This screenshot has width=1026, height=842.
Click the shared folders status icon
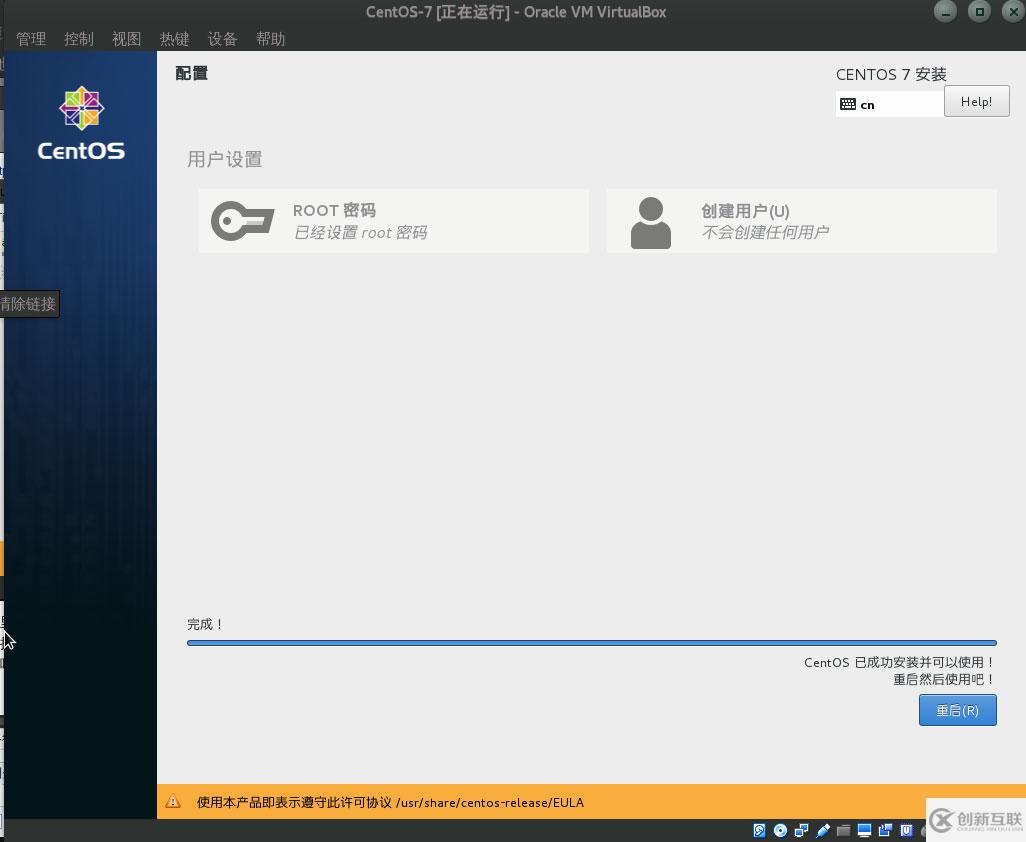tap(843, 831)
